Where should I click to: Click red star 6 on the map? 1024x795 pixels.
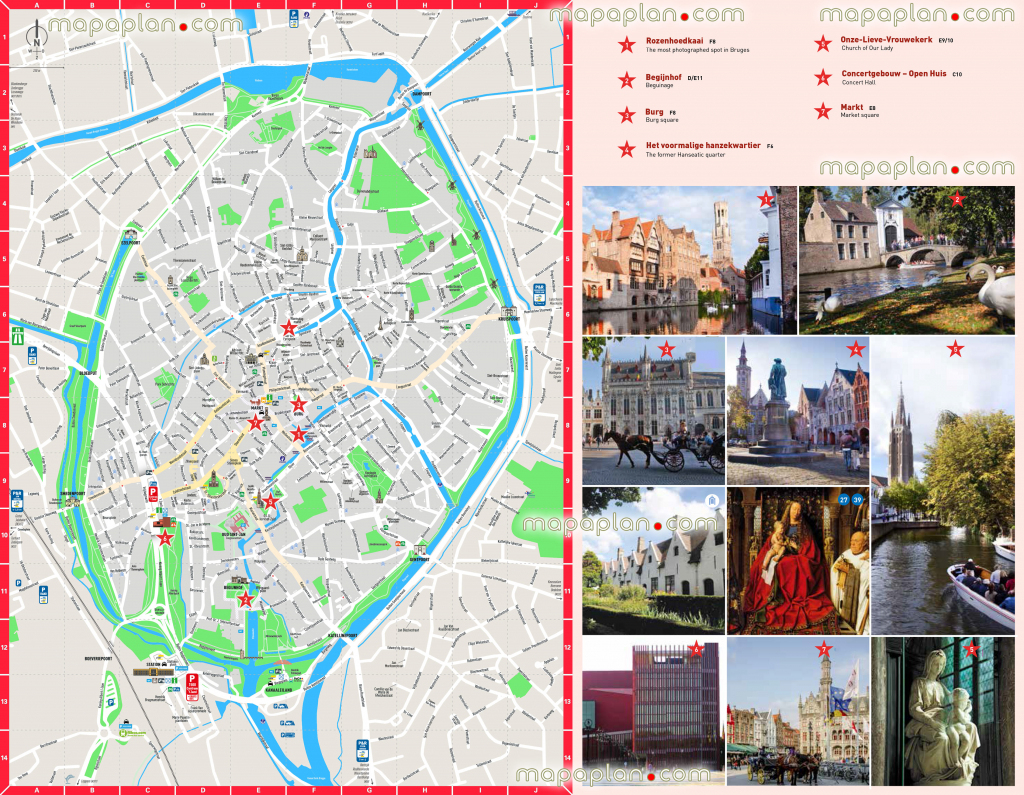(x=165, y=537)
